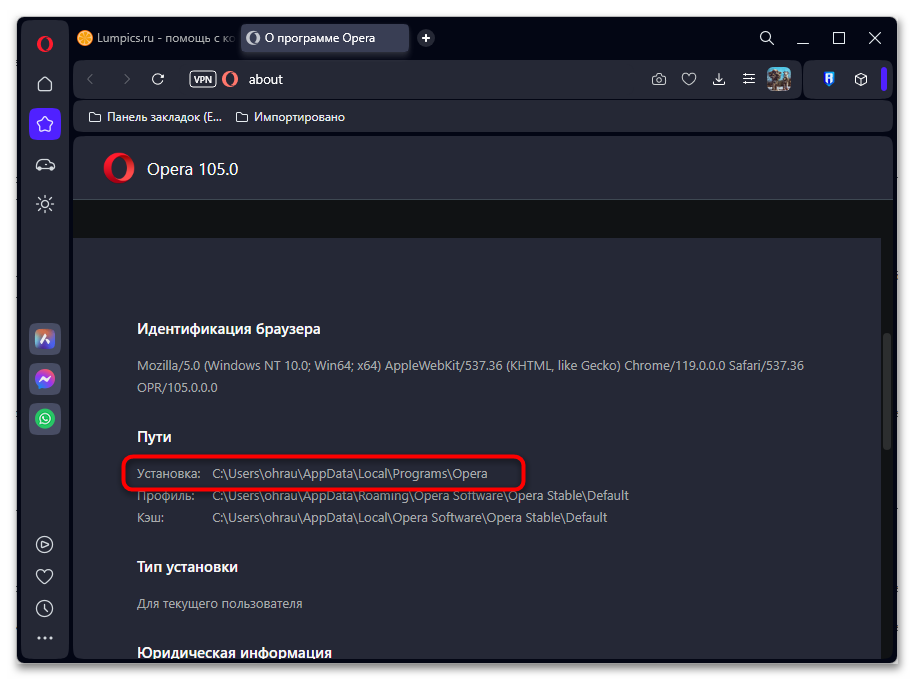The image size is (914, 680).
Task: Click the 'Идентификация браузера' heading
Action: click(x=228, y=329)
